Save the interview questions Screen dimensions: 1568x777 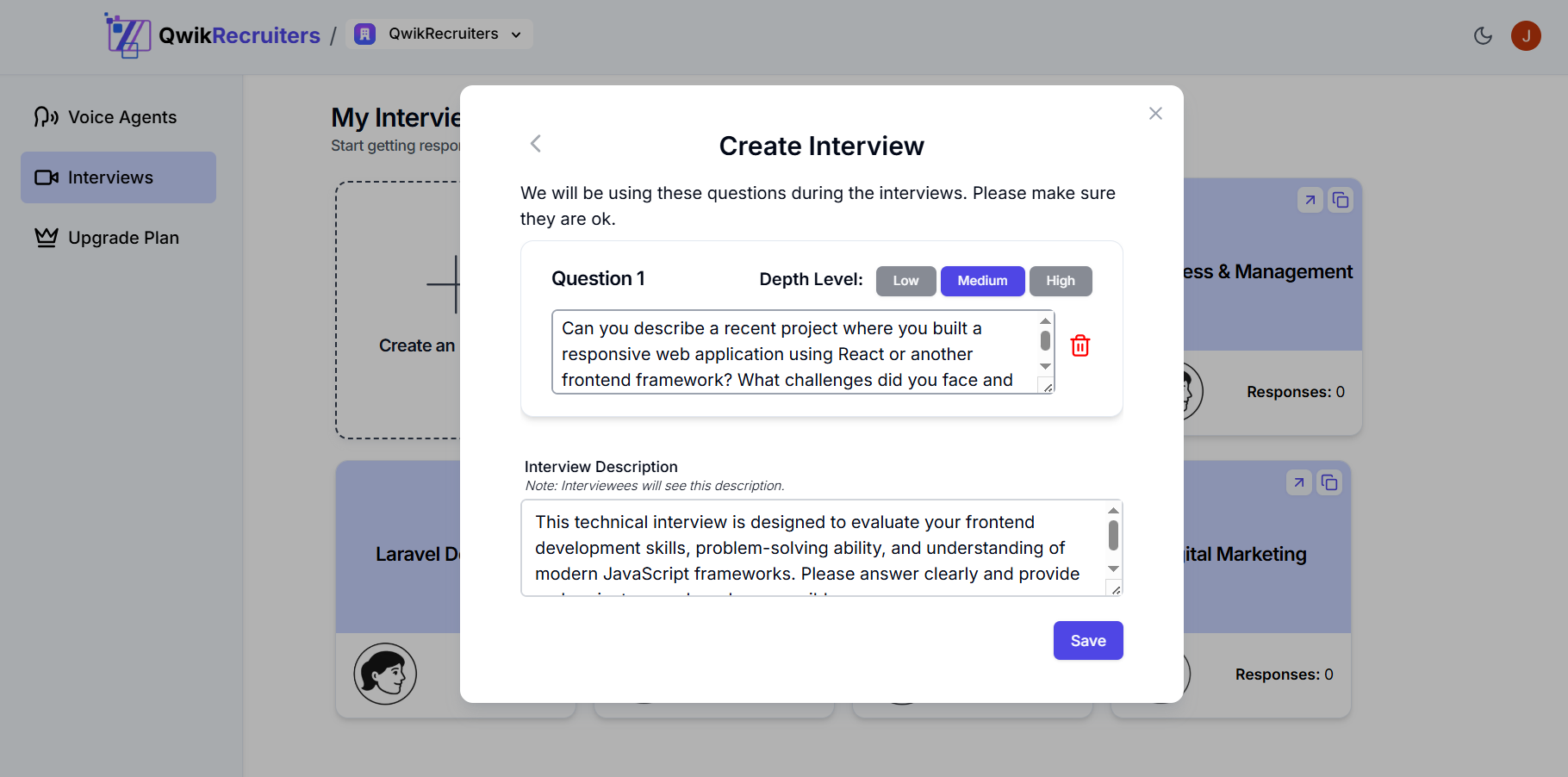coord(1087,640)
